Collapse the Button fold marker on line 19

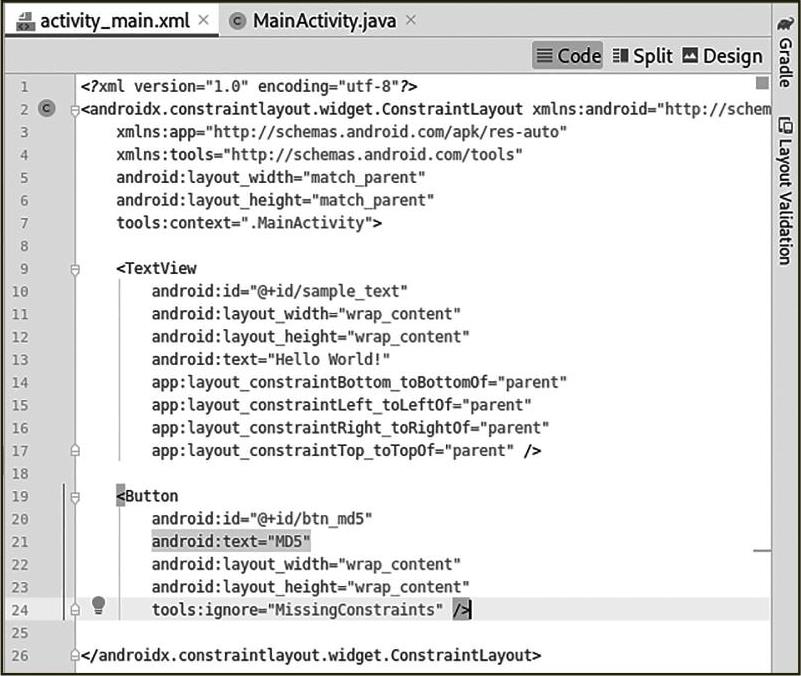(x=75, y=497)
